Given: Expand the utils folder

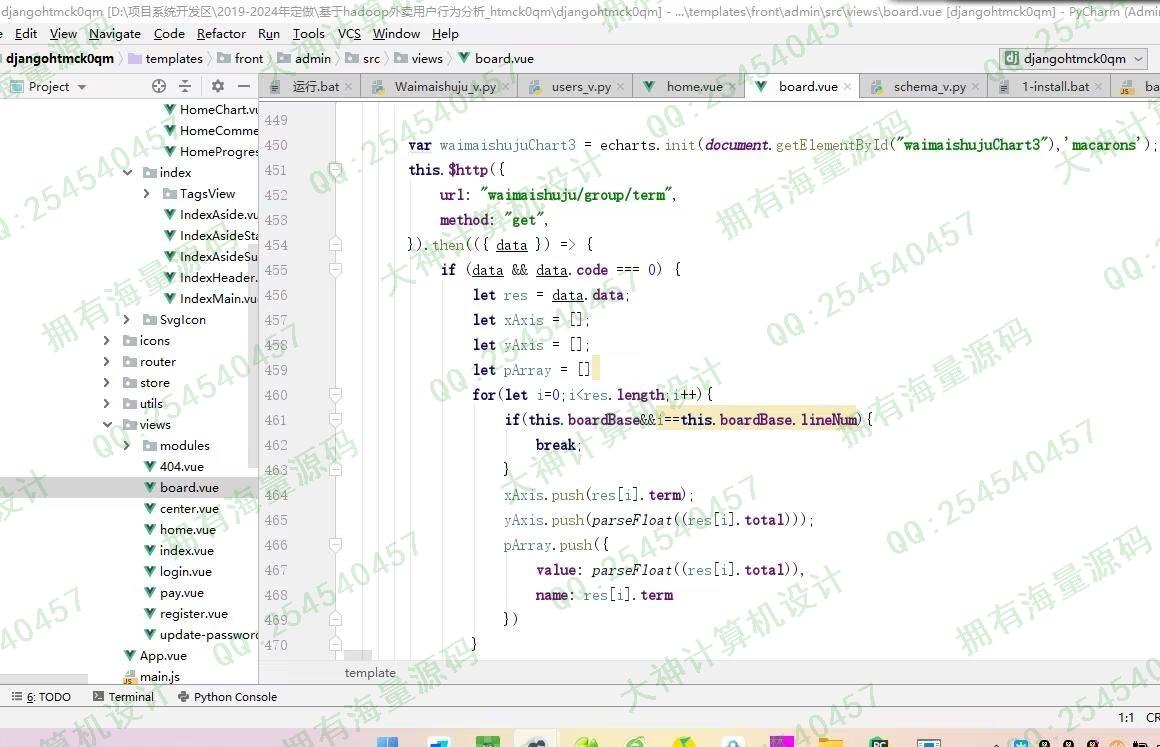Looking at the screenshot, I should (x=107, y=404).
